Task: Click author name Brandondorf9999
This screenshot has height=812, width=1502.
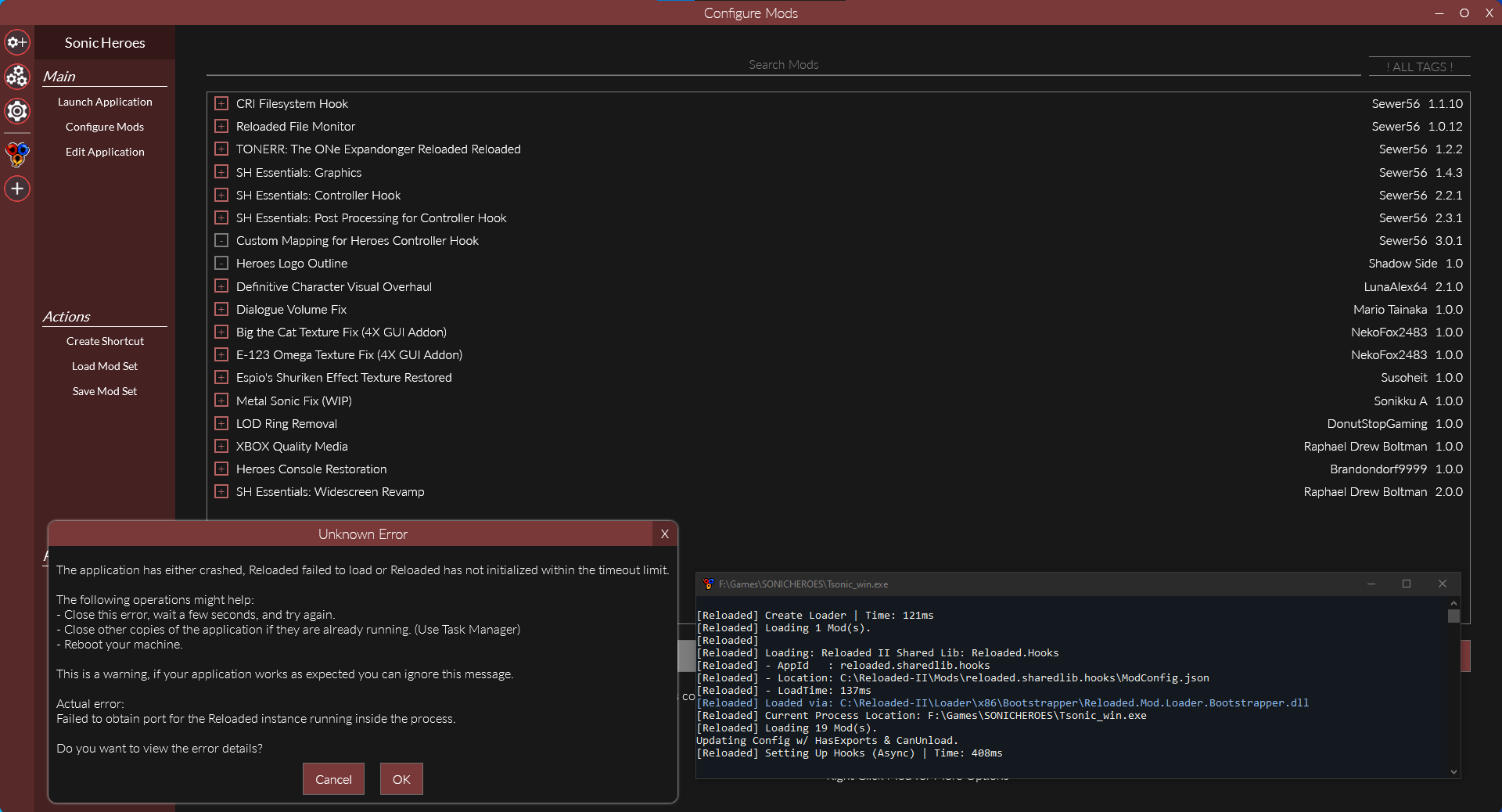Action: tap(1378, 469)
